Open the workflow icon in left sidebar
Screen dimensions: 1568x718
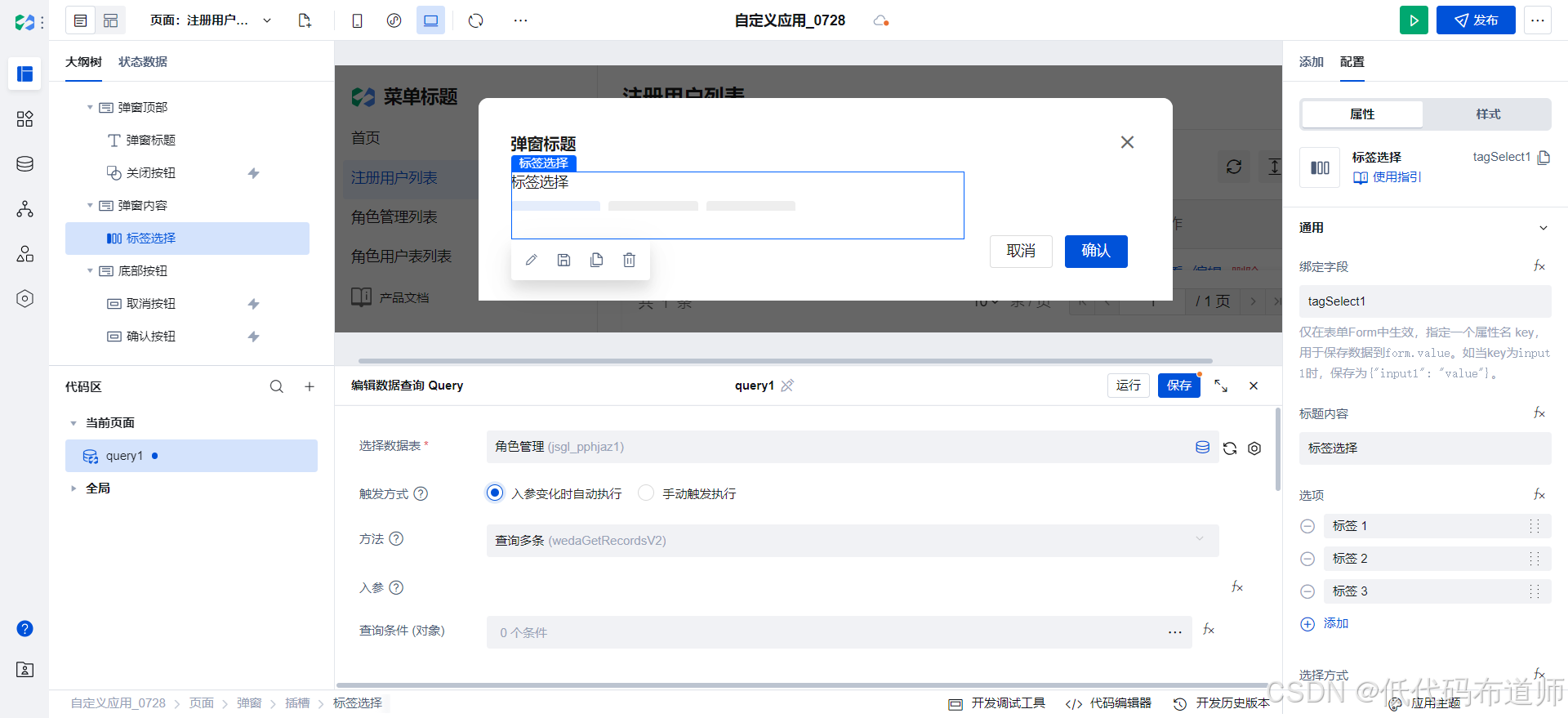tap(25, 209)
